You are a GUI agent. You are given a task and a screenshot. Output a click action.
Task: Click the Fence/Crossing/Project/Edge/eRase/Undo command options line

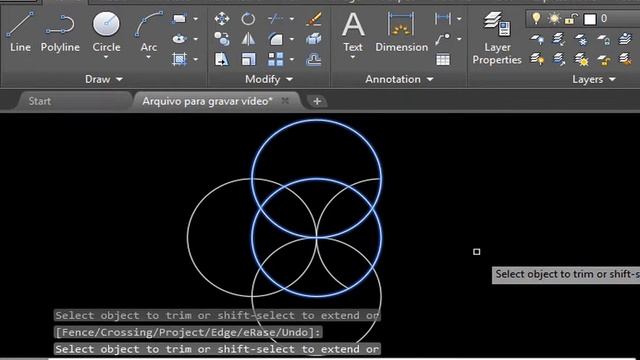coord(188,332)
